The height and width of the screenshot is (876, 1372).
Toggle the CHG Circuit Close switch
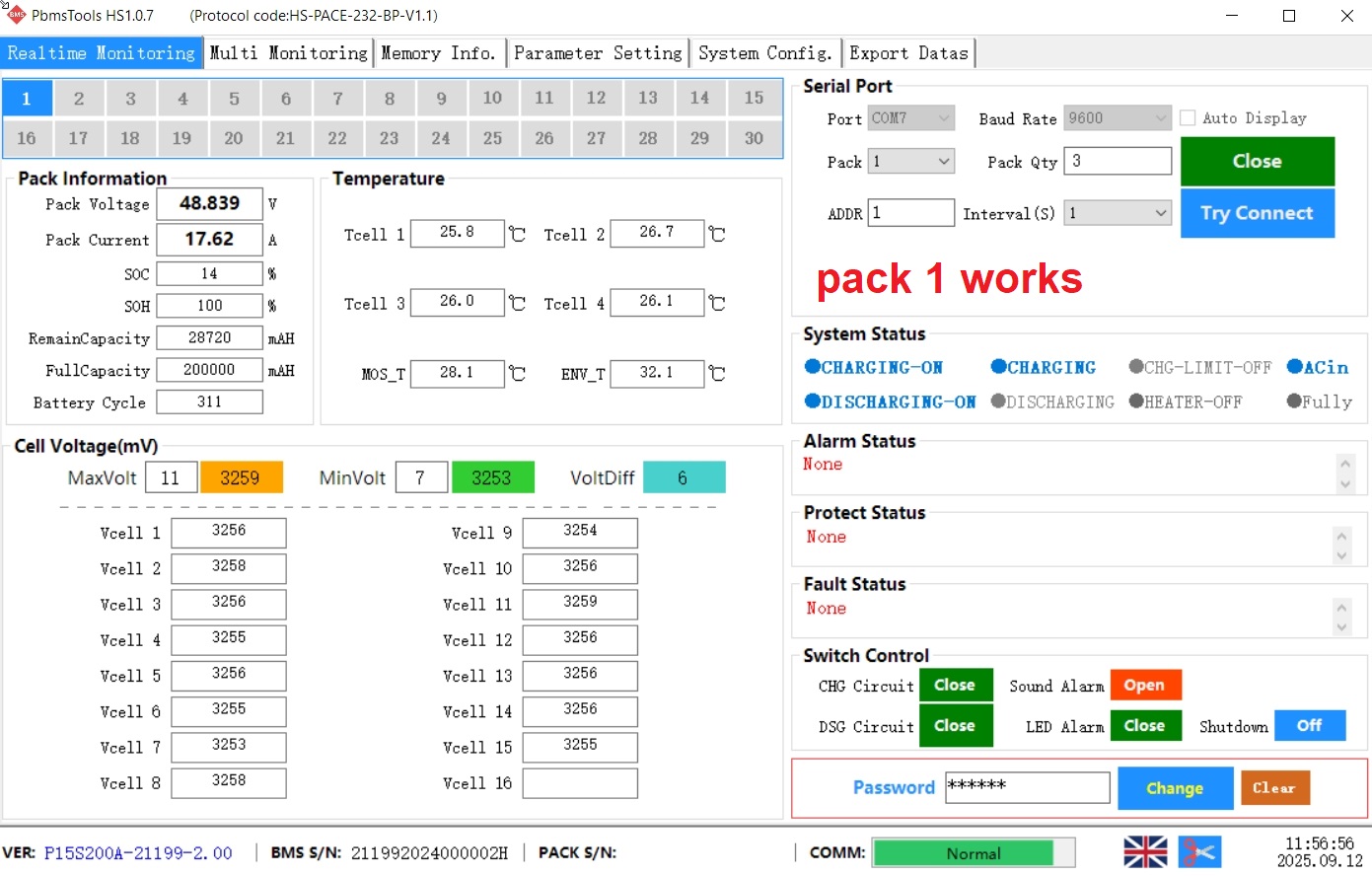point(954,685)
